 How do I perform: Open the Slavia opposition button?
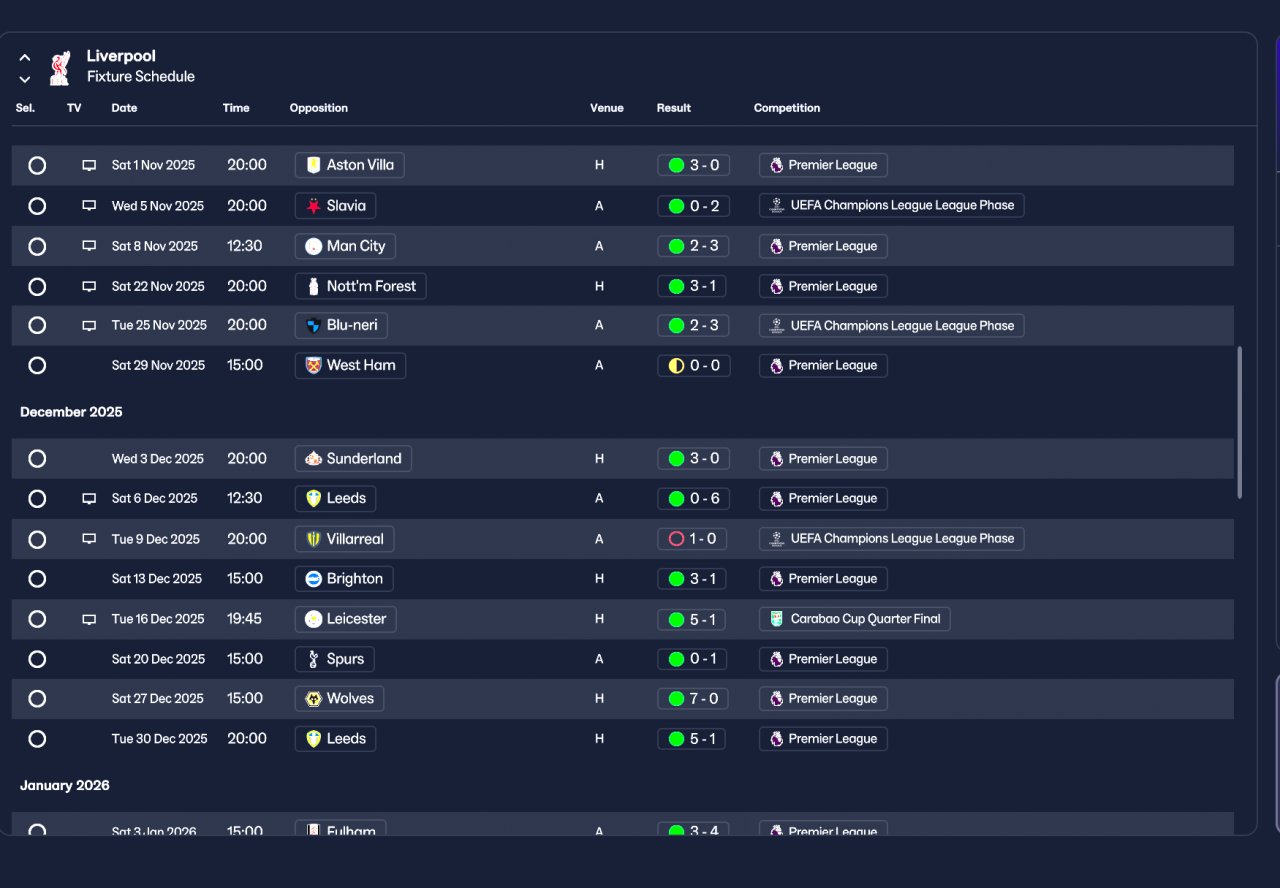335,206
